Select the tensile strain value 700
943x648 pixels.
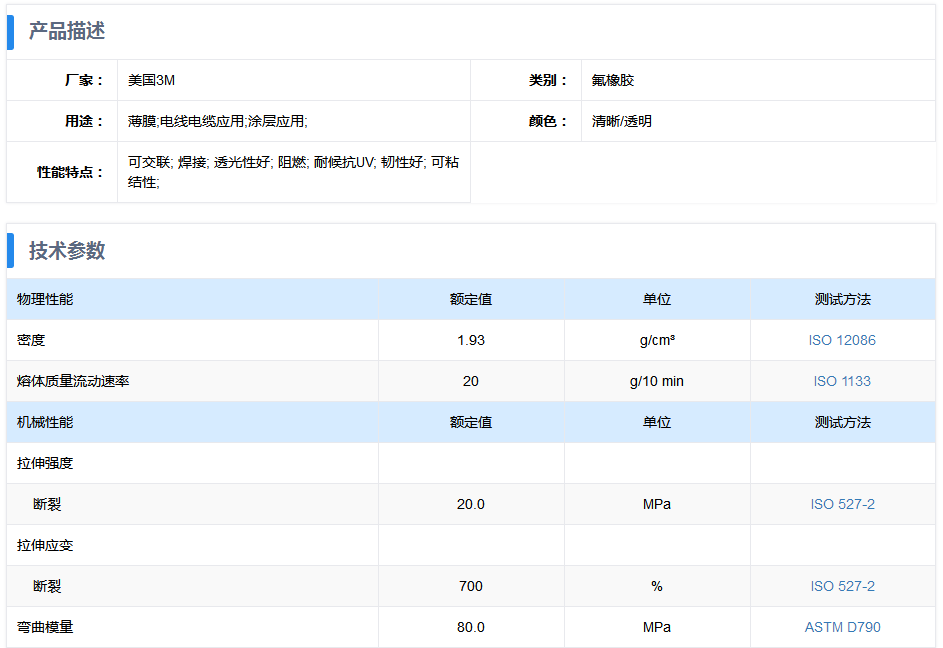coord(471,586)
